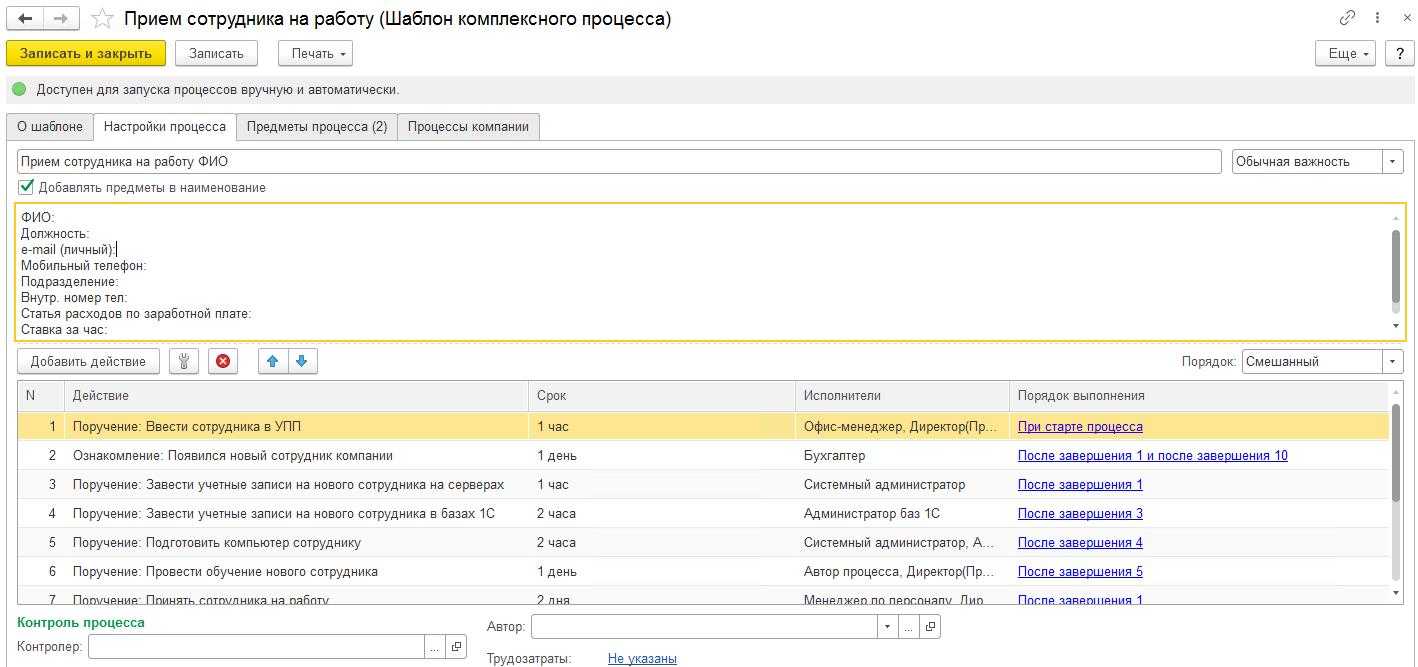The width and height of the screenshot is (1418, 667).
Task: Click the process name input field
Action: tap(618, 162)
